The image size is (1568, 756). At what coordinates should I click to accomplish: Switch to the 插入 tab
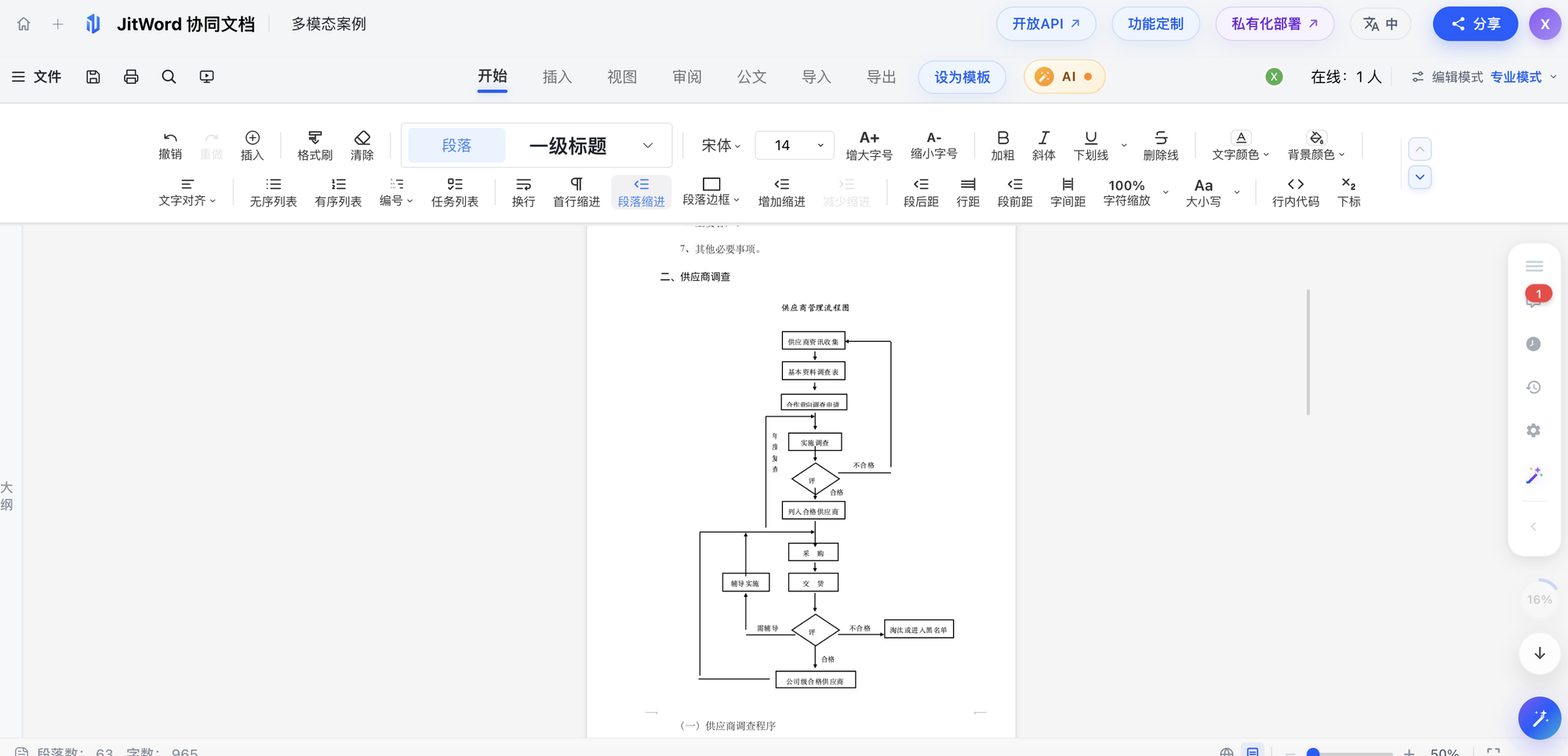557,77
